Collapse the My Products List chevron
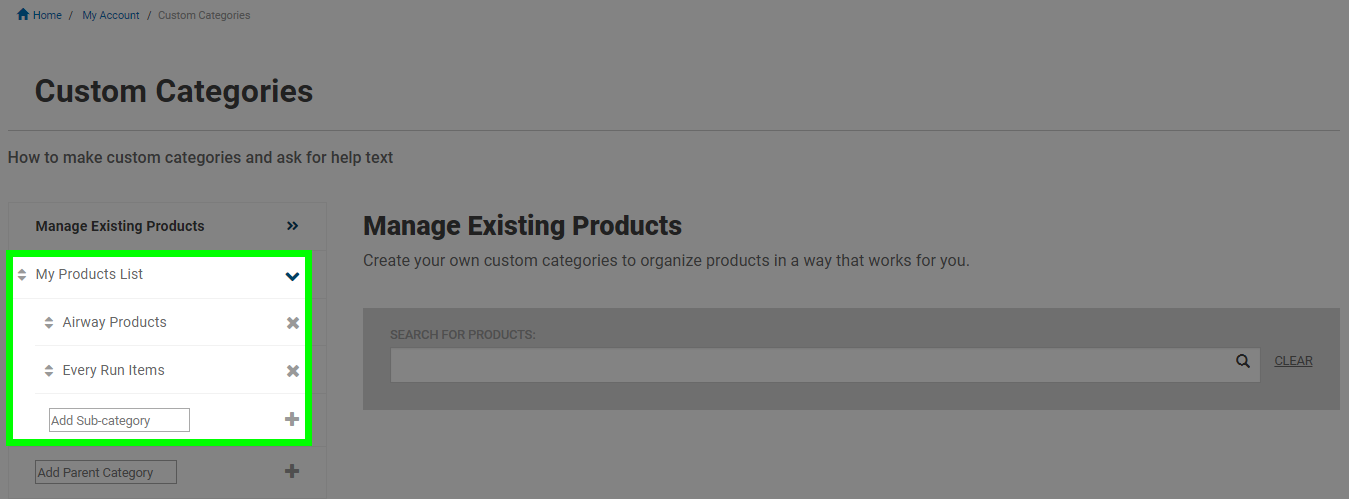Screen dimensions: 1349x499 (292, 276)
